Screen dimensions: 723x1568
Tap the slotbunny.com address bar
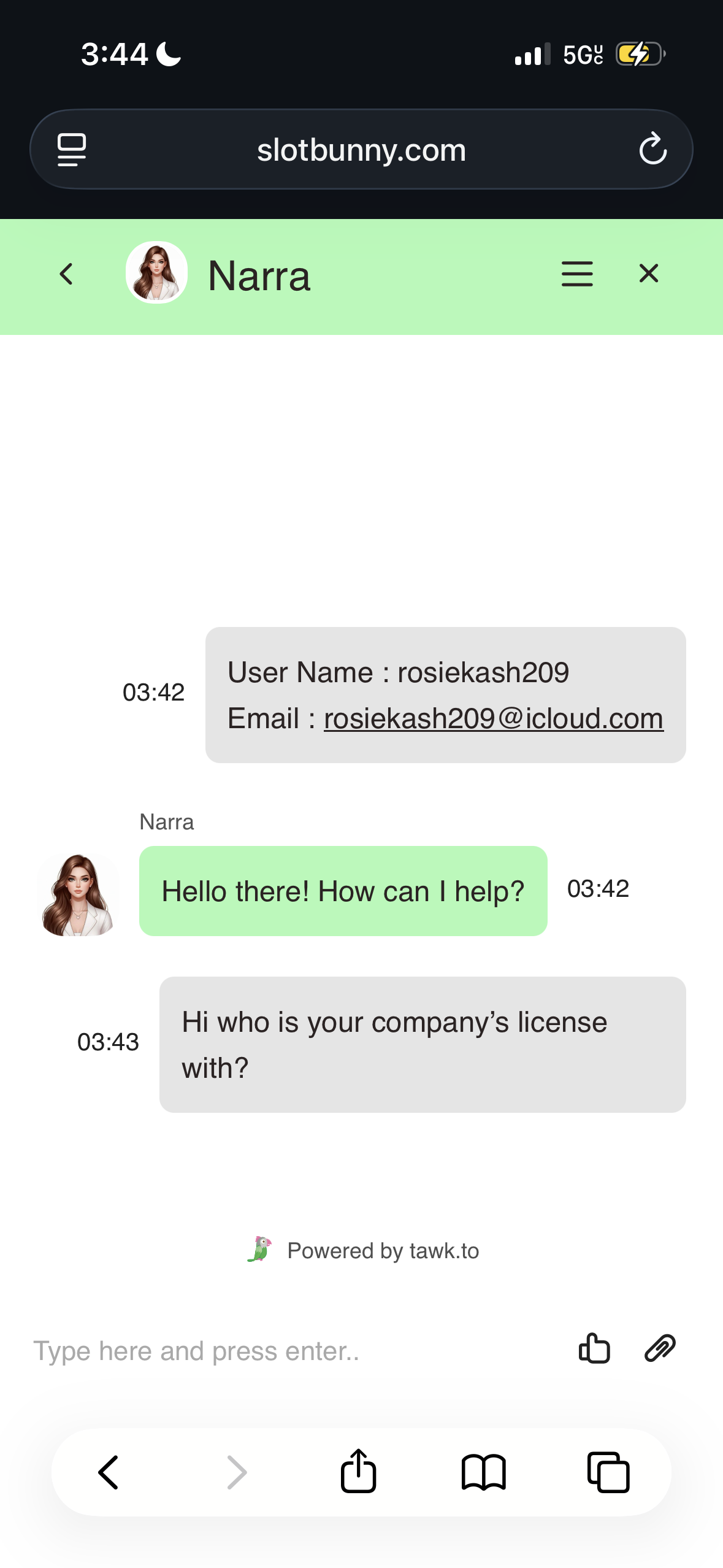click(361, 150)
